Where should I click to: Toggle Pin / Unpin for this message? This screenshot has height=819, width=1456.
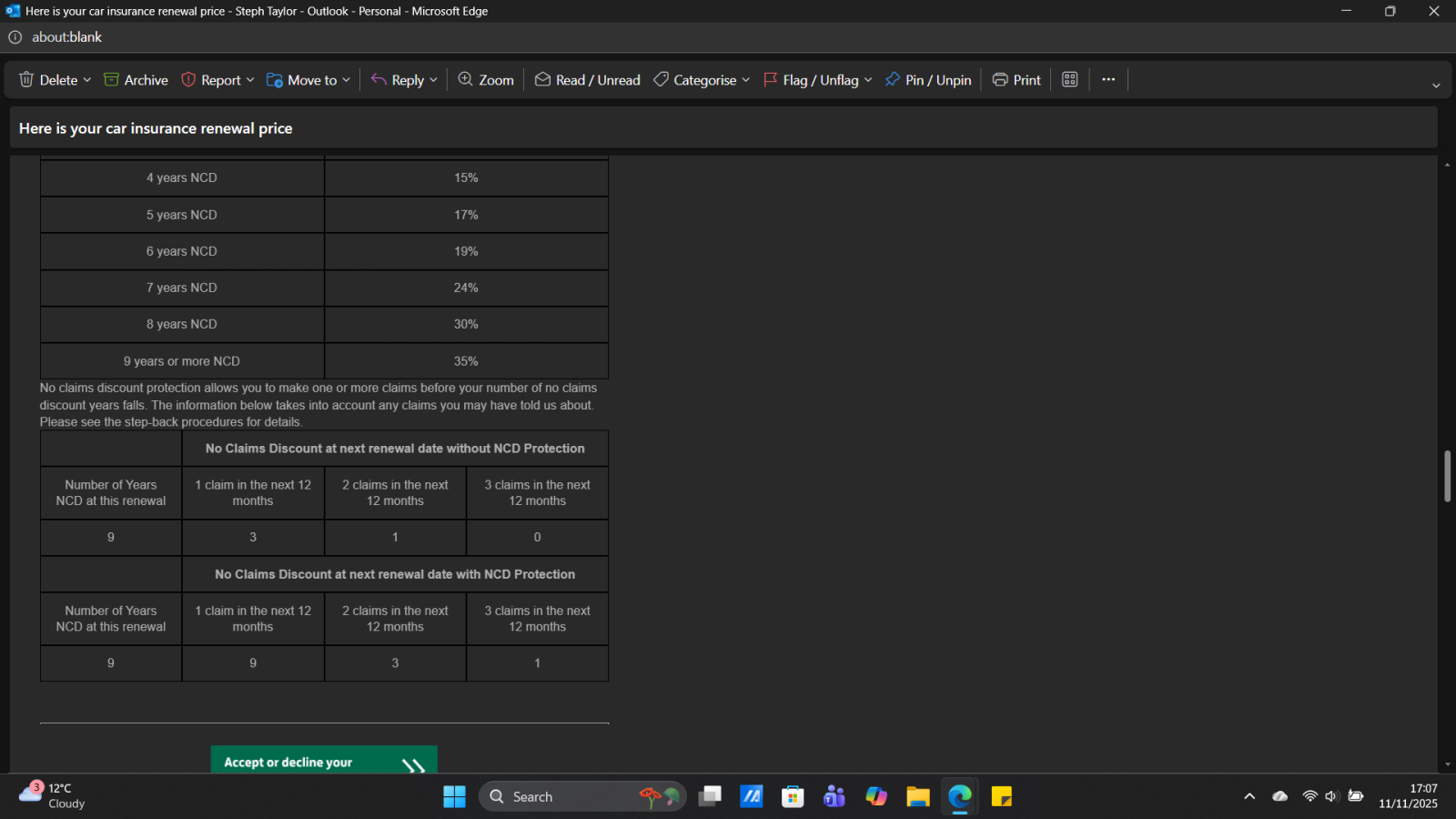pos(928,80)
